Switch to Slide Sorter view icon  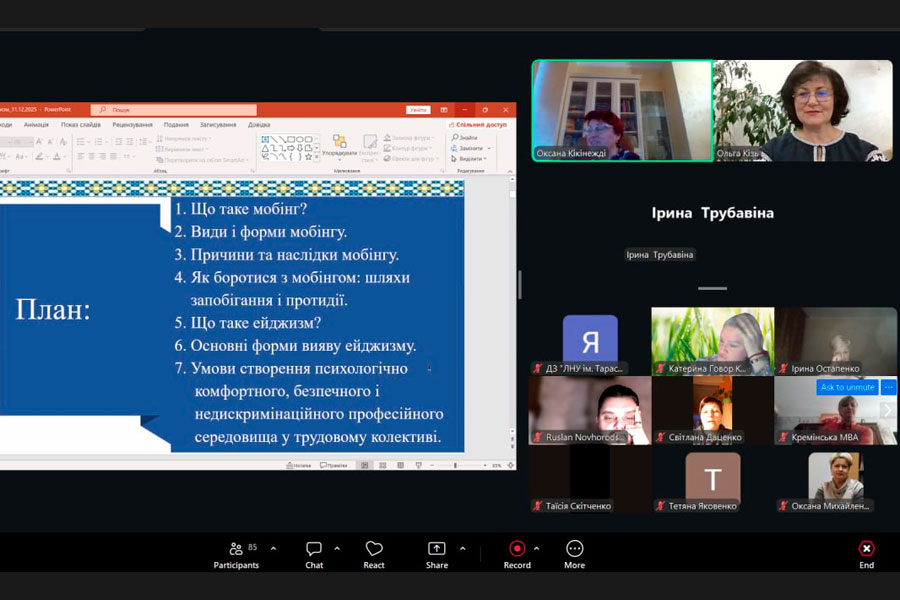(x=382, y=465)
